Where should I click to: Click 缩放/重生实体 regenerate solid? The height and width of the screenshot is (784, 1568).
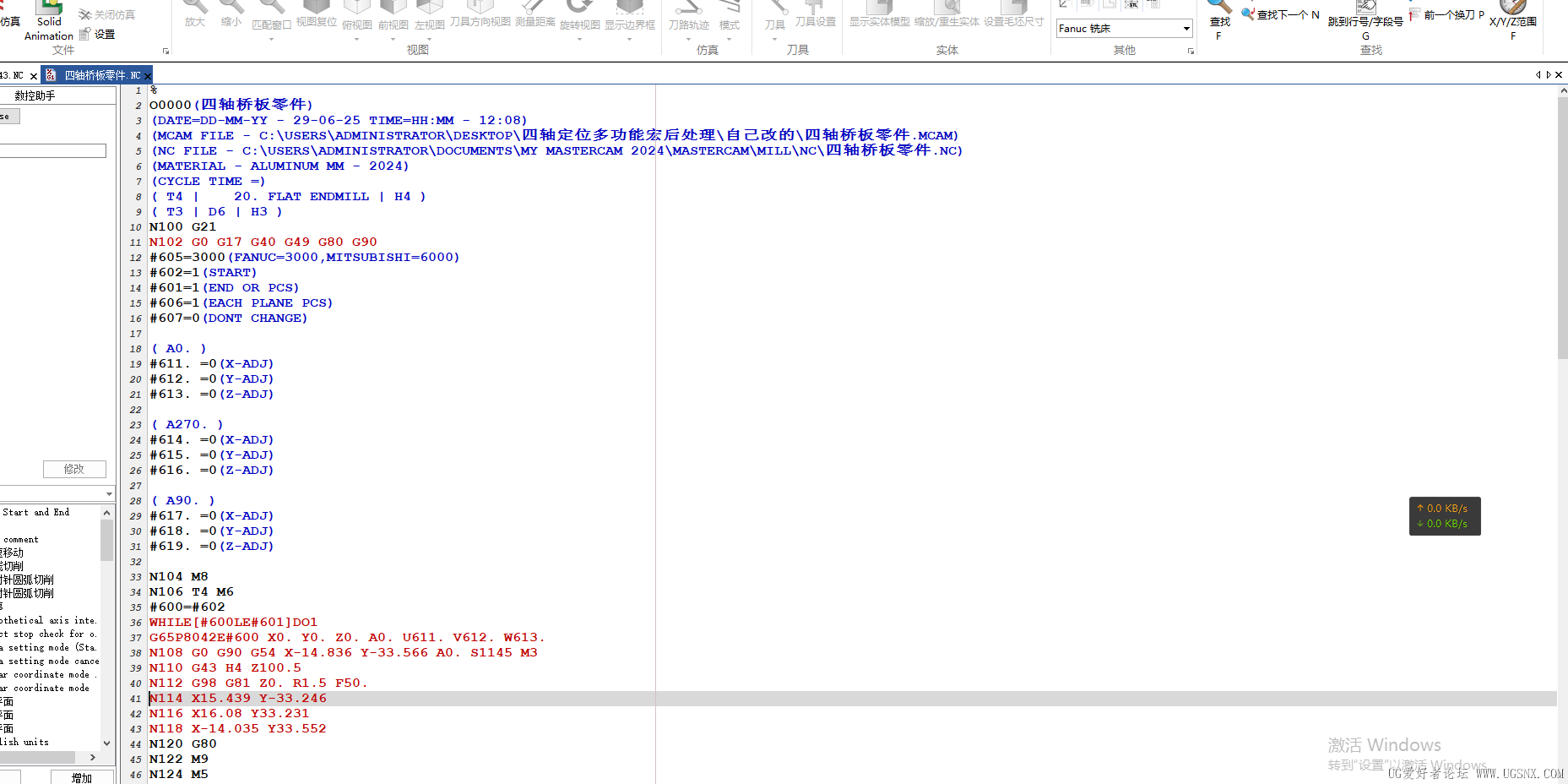coord(947,15)
